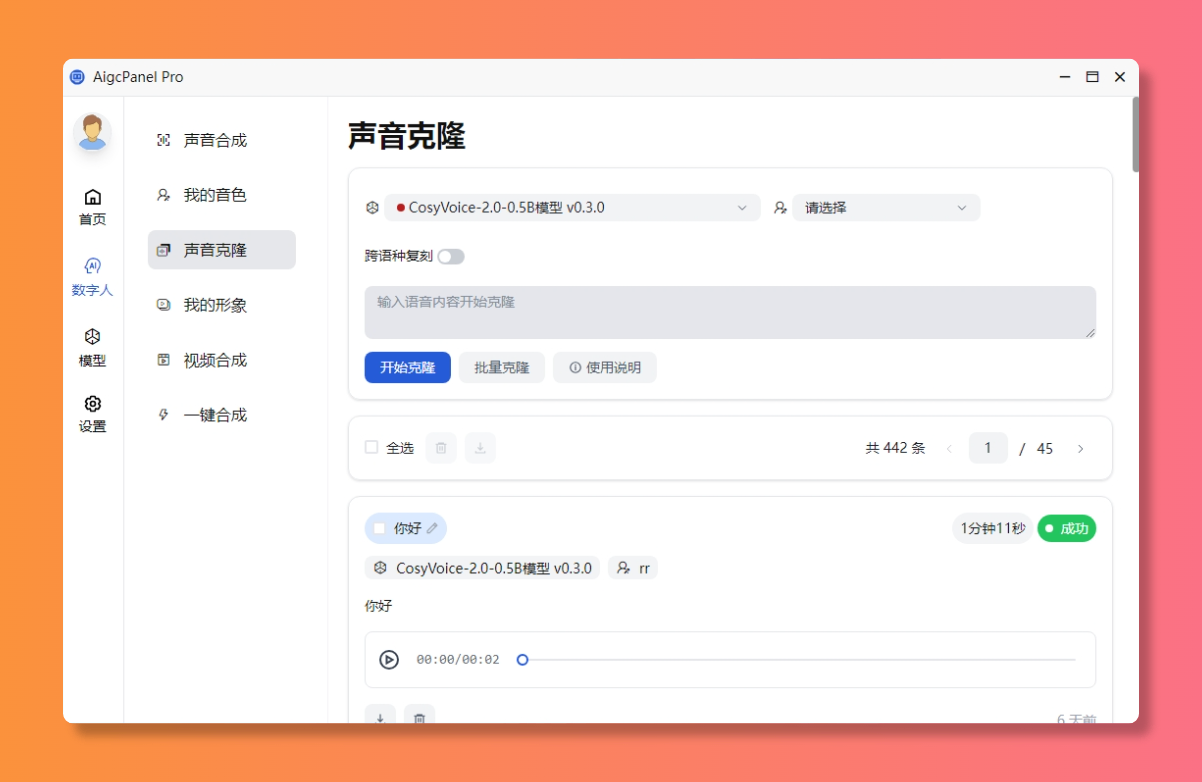This screenshot has height=782, width=1202.
Task: Open the 请选择 voice selection dropdown
Action: pos(885,207)
